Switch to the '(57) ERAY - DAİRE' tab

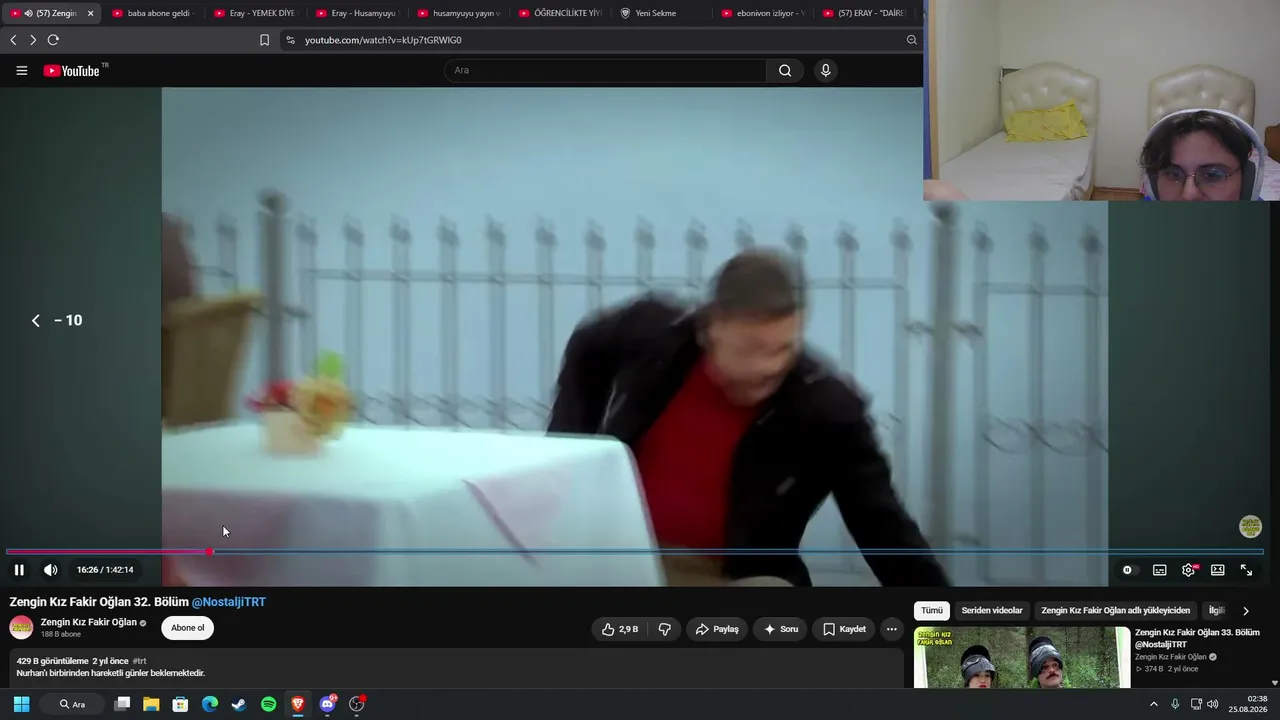[864, 13]
